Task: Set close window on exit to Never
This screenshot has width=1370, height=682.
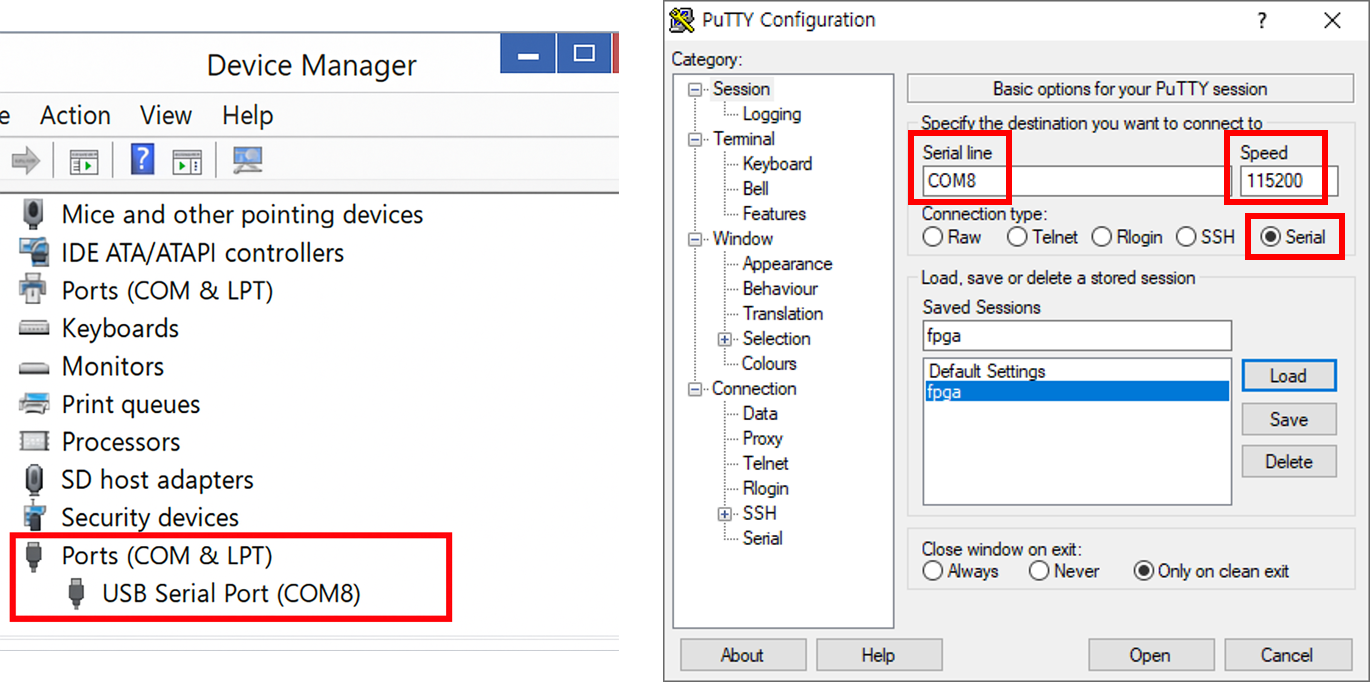Action: tap(1039, 571)
